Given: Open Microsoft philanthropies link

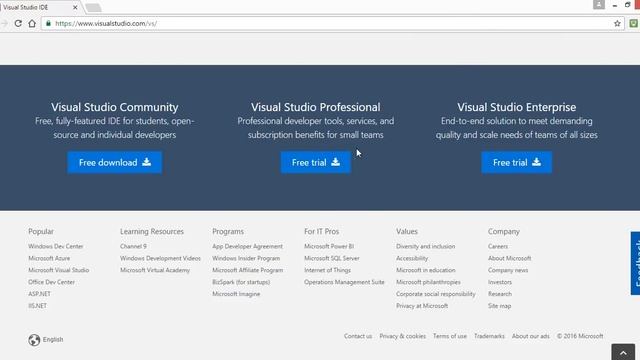Looking at the screenshot, I should click(428, 282).
